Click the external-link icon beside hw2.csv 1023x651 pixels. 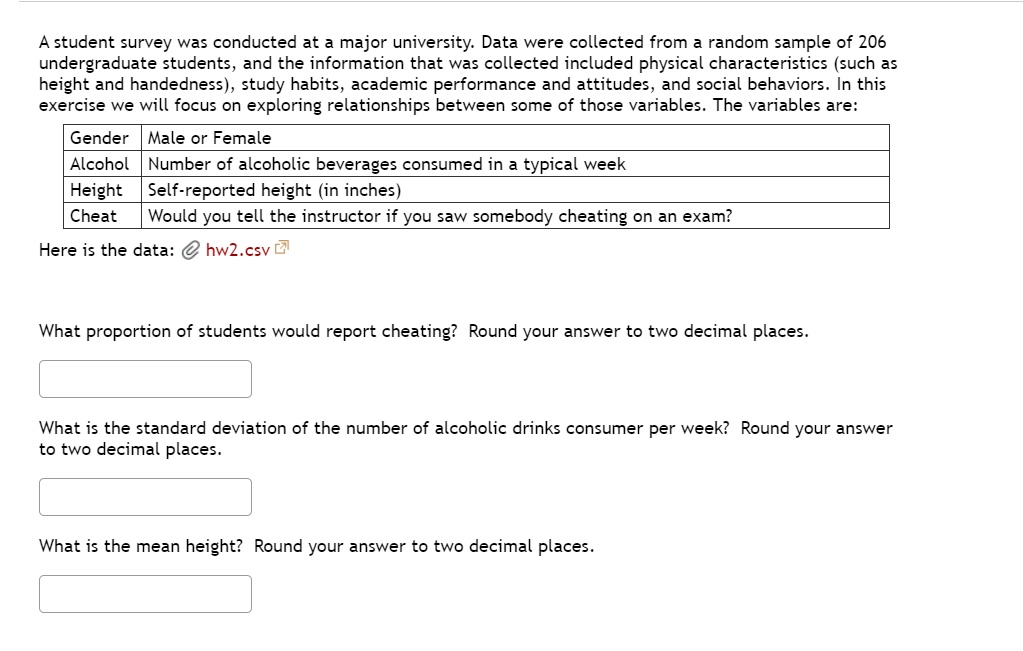(280, 246)
